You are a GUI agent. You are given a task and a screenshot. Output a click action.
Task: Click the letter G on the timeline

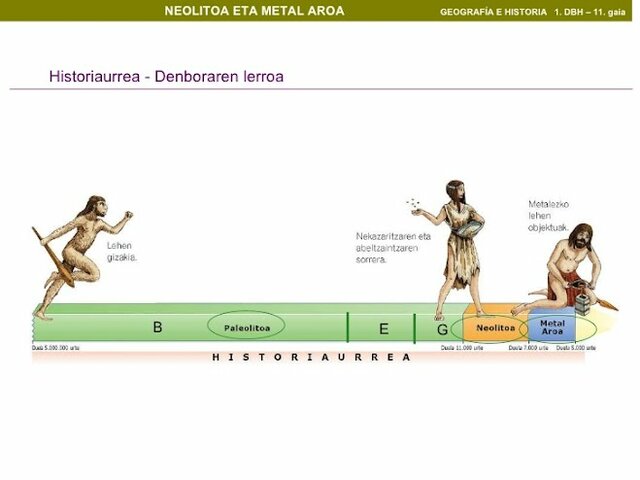click(442, 329)
